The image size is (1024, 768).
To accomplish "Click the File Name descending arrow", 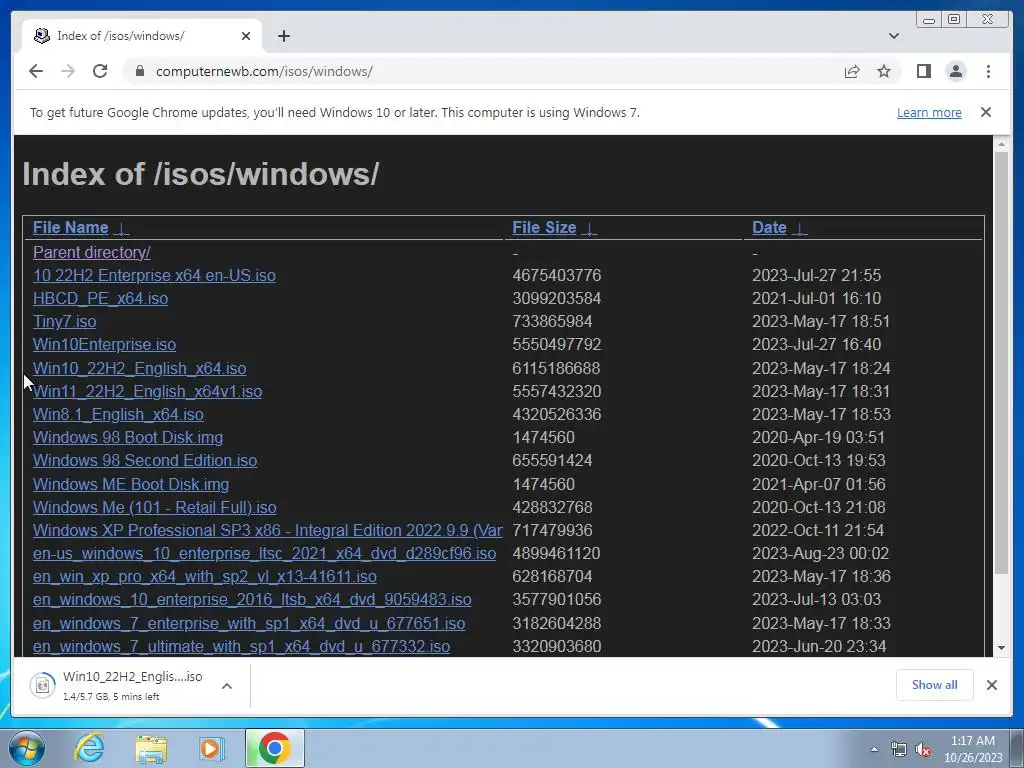I will click(121, 229).
